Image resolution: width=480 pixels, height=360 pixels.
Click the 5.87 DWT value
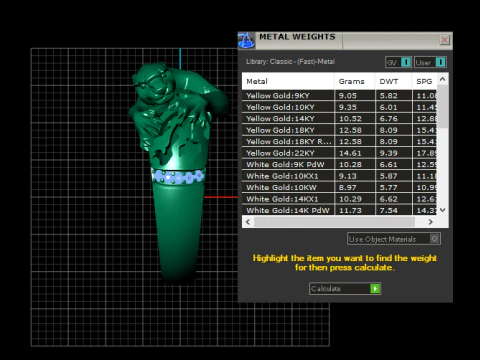click(389, 176)
